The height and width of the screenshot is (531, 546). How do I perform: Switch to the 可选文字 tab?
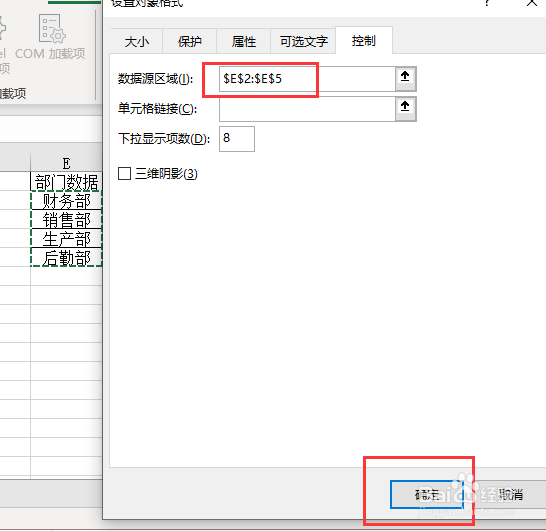[x=303, y=42]
